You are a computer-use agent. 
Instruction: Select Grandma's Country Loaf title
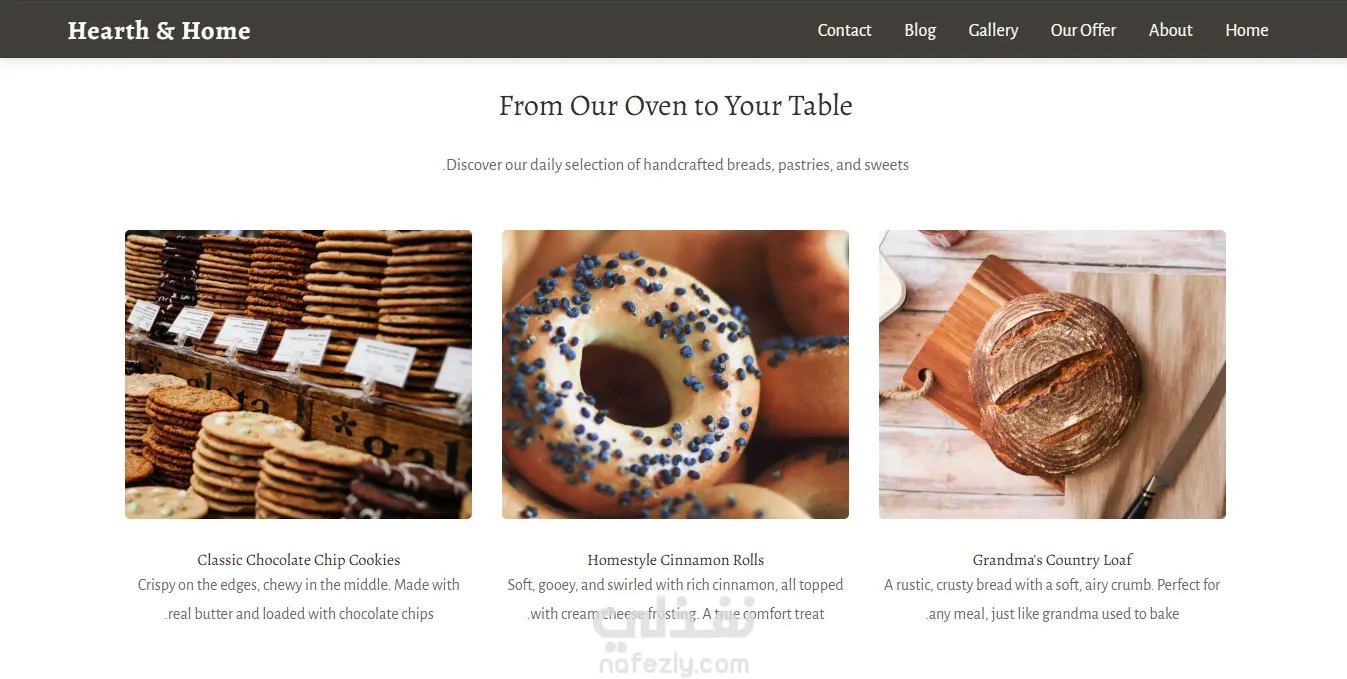(1052, 560)
